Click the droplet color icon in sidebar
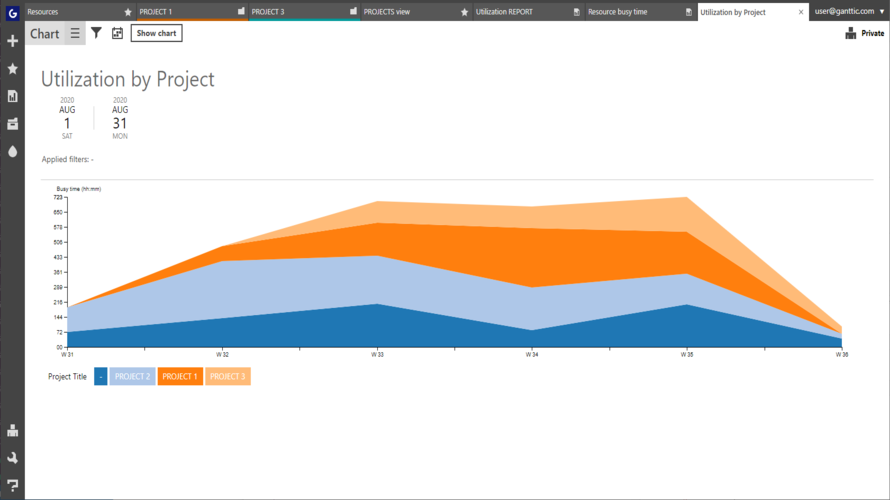 (12, 152)
